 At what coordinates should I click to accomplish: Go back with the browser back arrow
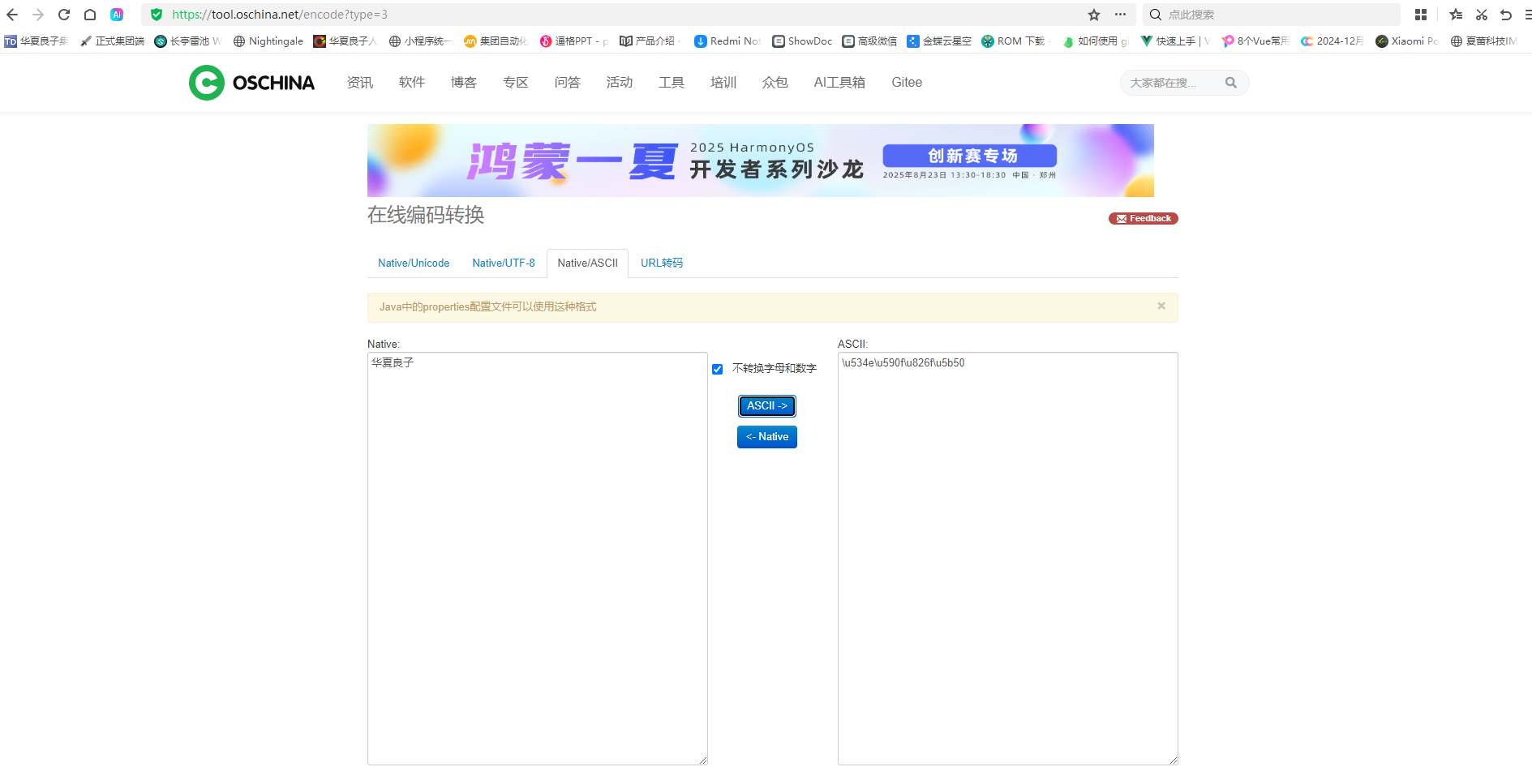tap(12, 15)
